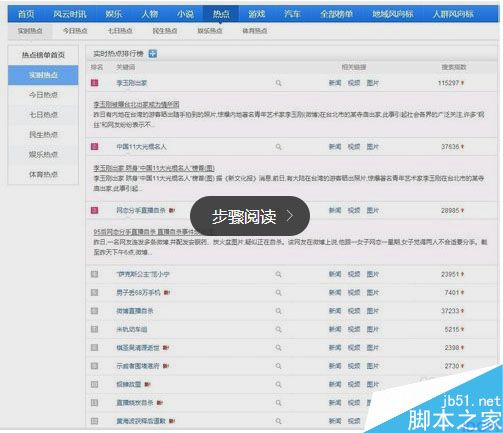
Task: Click the search magnifier icon for 李玉刚出家
Action: [278, 83]
